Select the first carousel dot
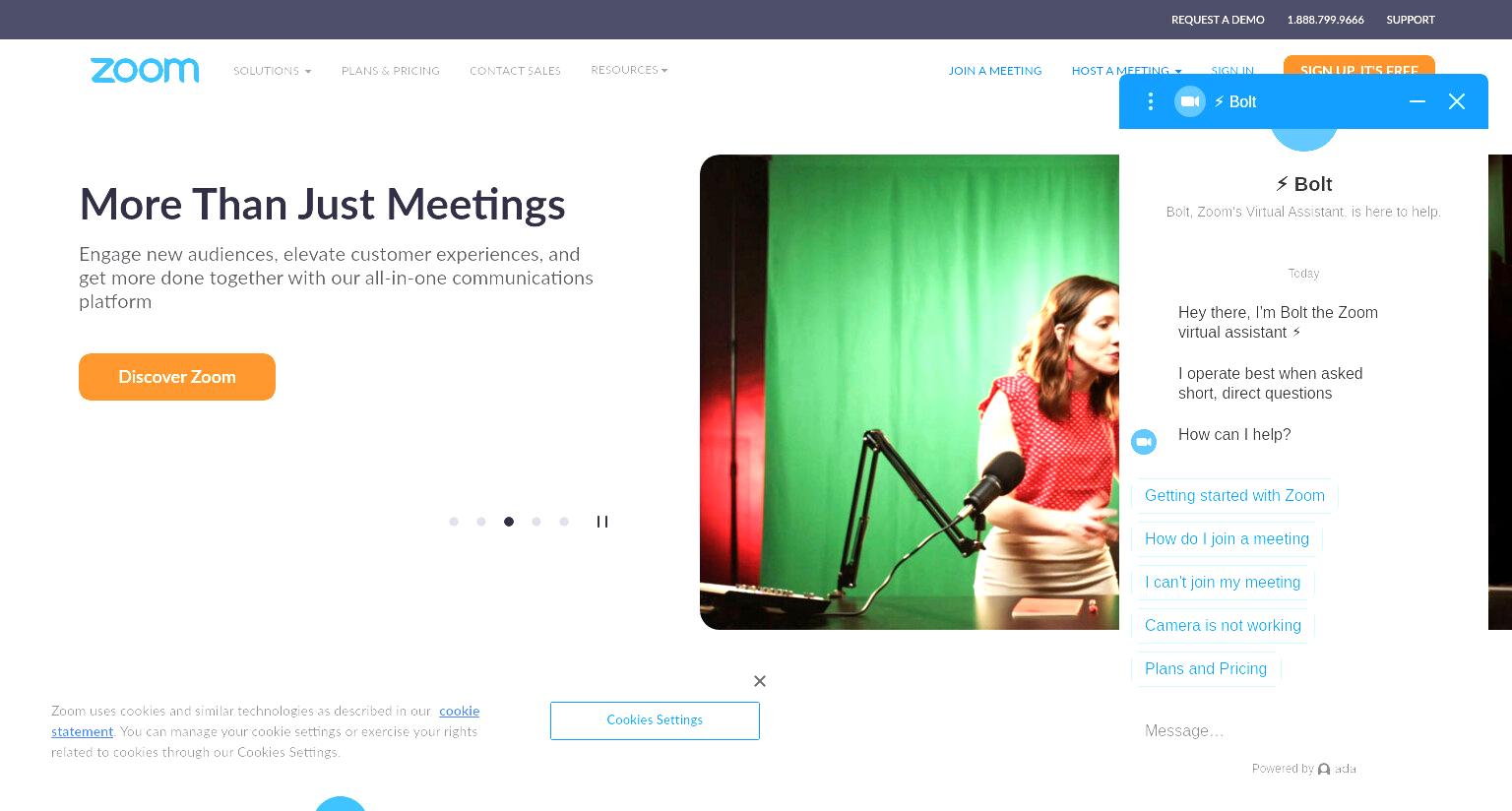 tap(454, 522)
